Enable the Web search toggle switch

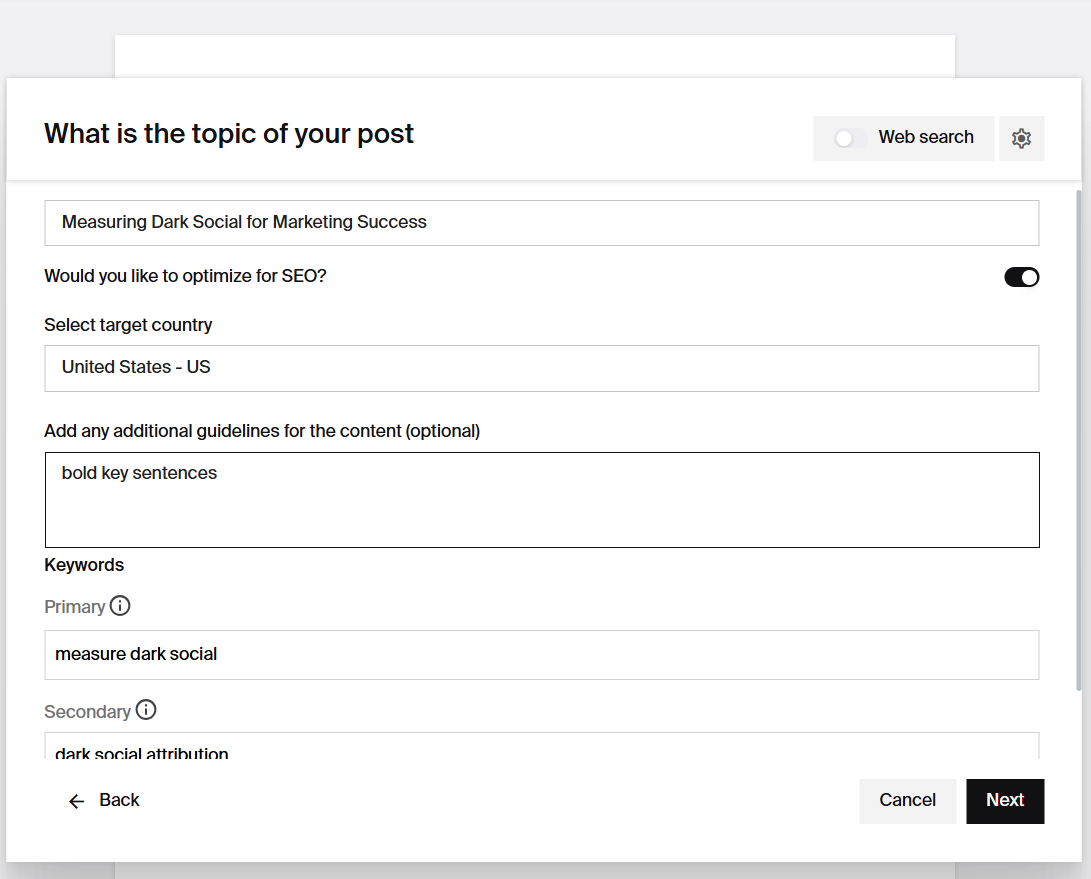pos(851,138)
